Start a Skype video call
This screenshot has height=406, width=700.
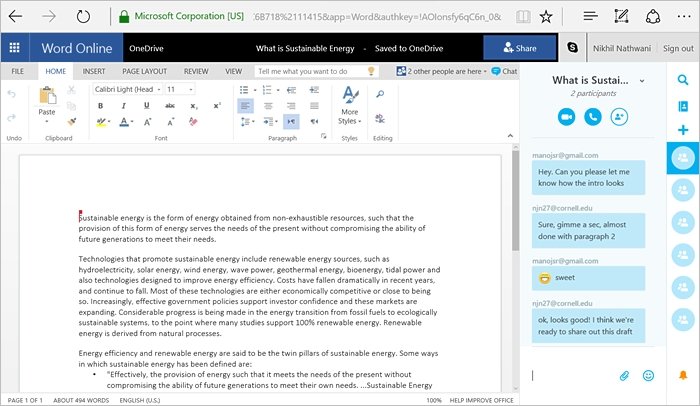coord(567,117)
